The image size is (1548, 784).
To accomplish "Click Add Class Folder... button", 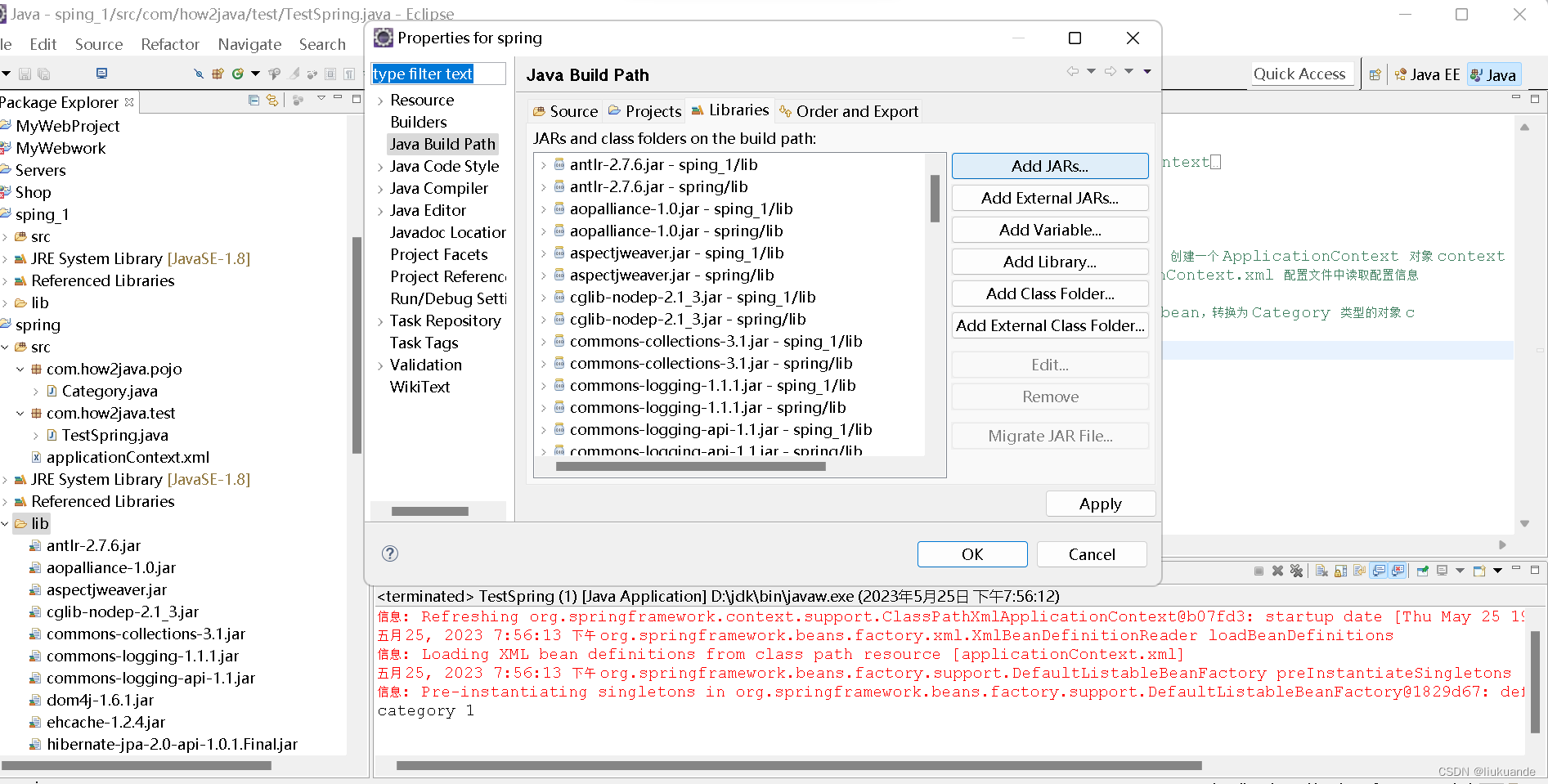I will (x=1050, y=293).
